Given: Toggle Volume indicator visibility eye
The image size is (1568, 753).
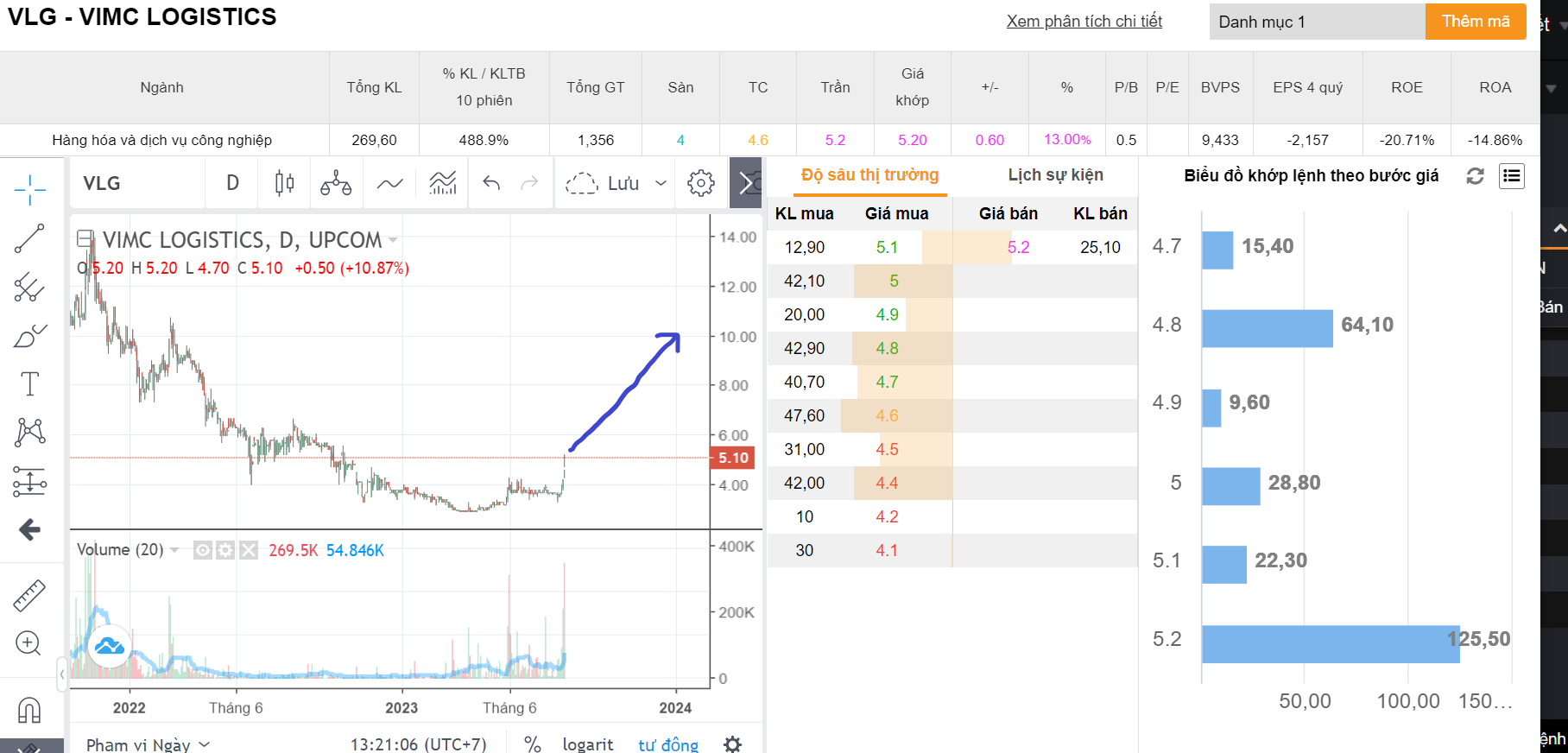Looking at the screenshot, I should pyautogui.click(x=203, y=550).
